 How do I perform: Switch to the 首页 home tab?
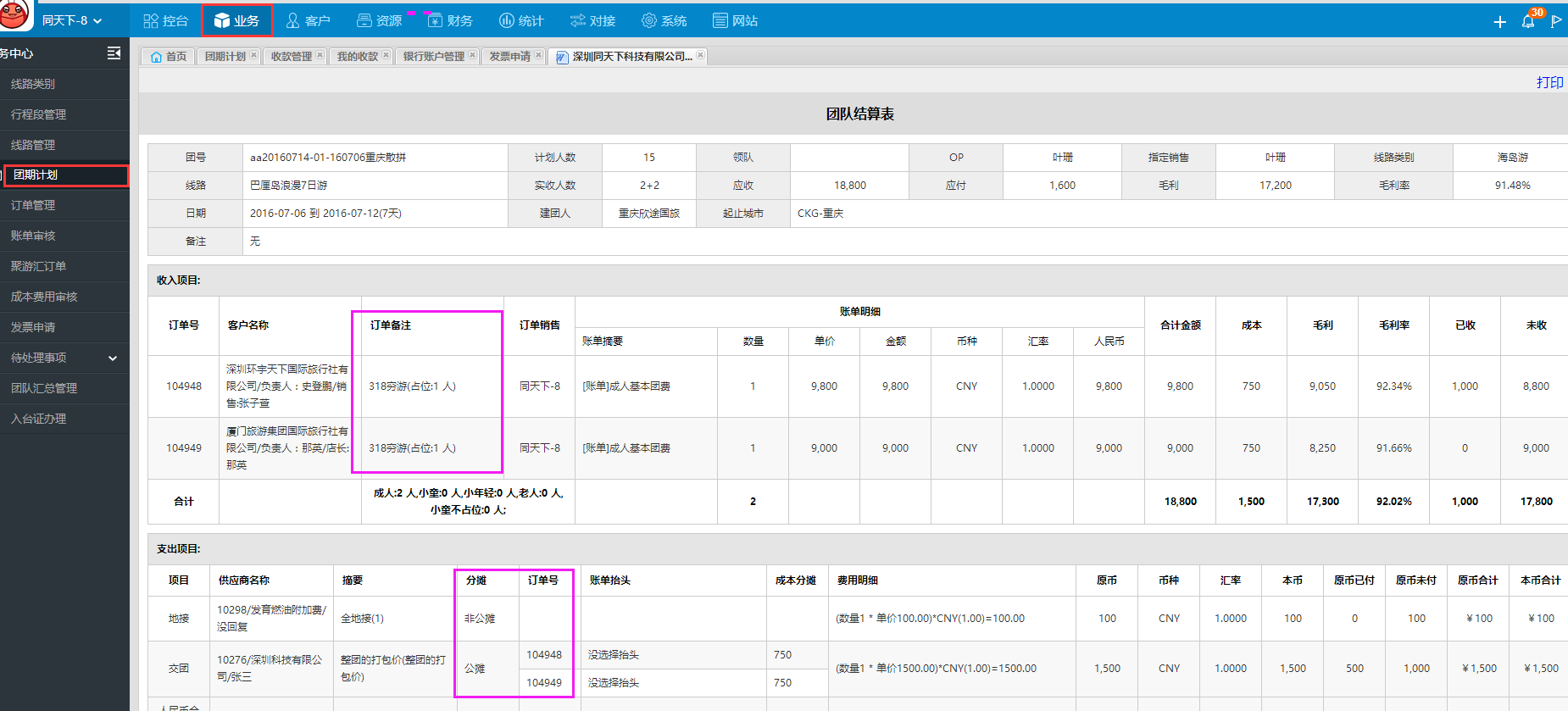(168, 57)
